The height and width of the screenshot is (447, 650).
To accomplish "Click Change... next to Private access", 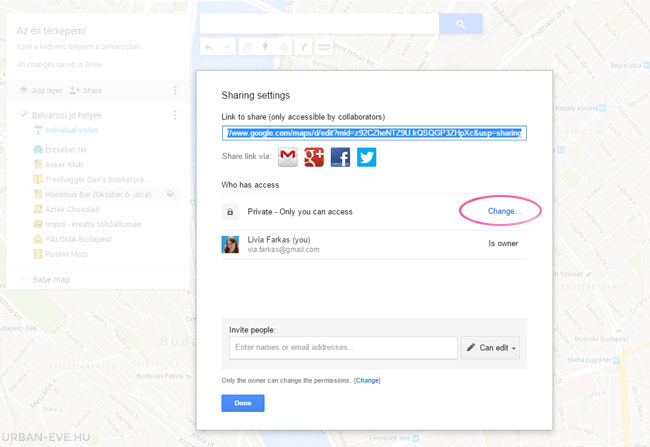I will (504, 211).
